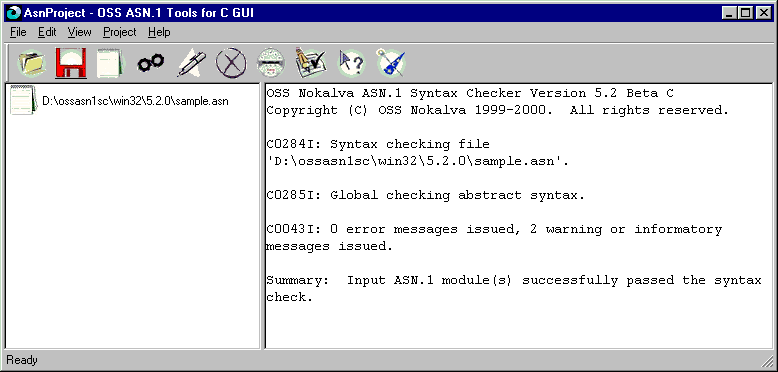Click the AsnProject title bar app icon
This screenshot has width=778, height=372.
(13, 13)
